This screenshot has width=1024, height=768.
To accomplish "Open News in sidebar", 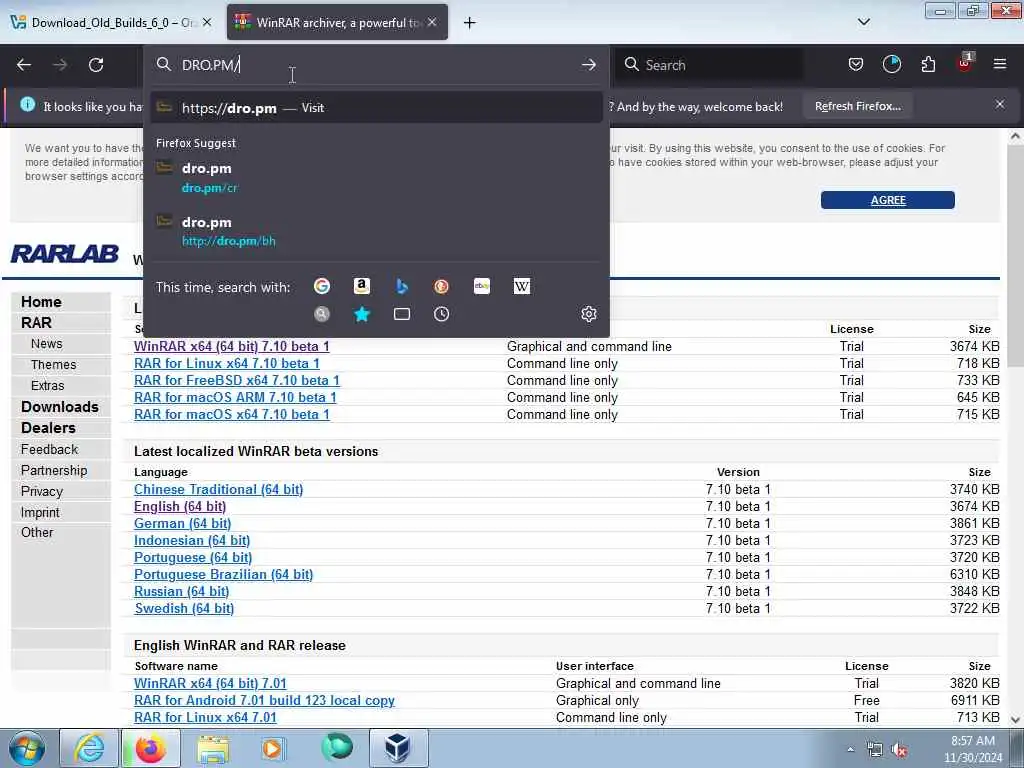I will tap(46, 344).
